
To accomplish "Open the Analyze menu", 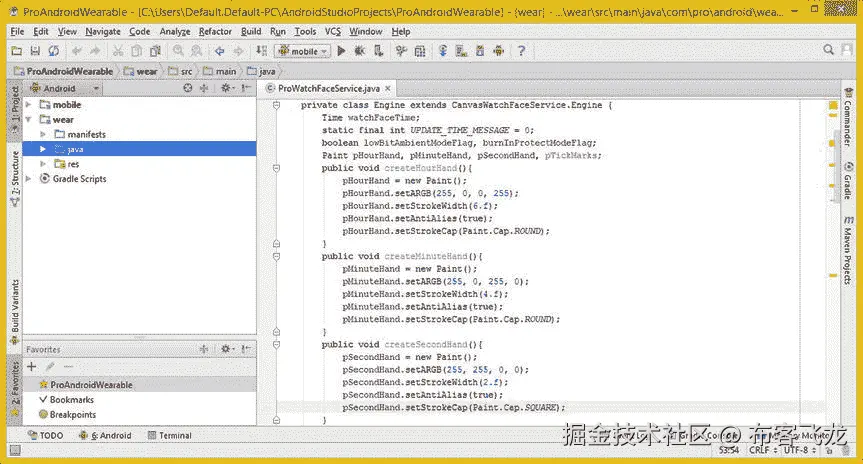I will point(175,31).
